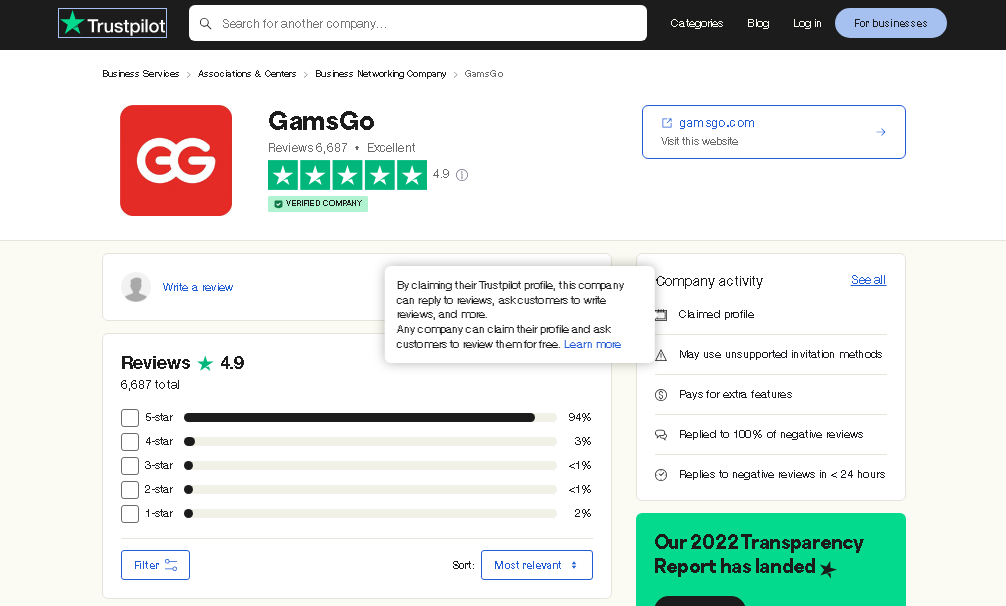This screenshot has width=1006, height=606.
Task: Click the Claimed profile calendar icon
Action: click(x=661, y=315)
